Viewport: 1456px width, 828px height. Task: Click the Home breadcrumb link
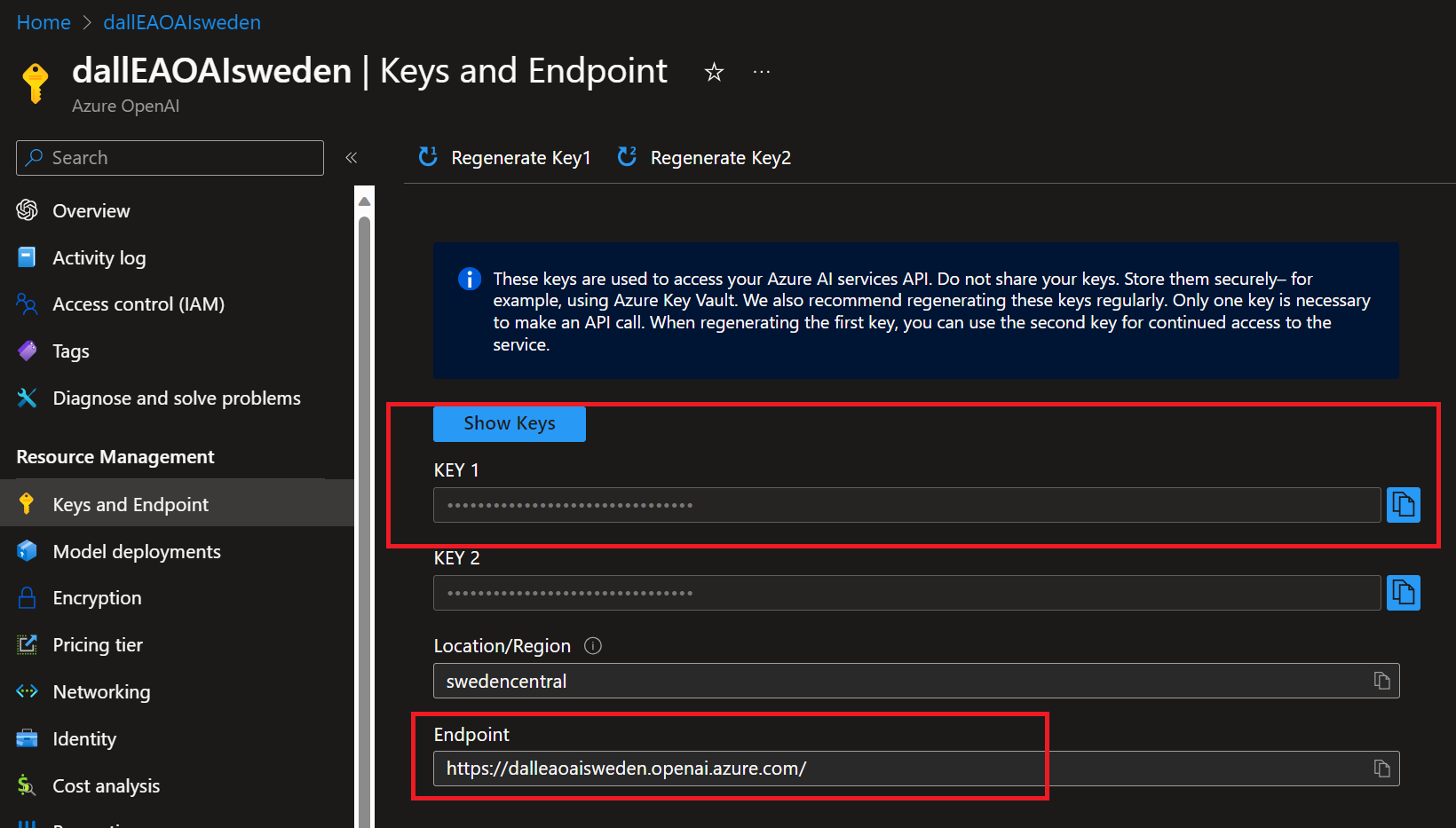pyautogui.click(x=44, y=22)
